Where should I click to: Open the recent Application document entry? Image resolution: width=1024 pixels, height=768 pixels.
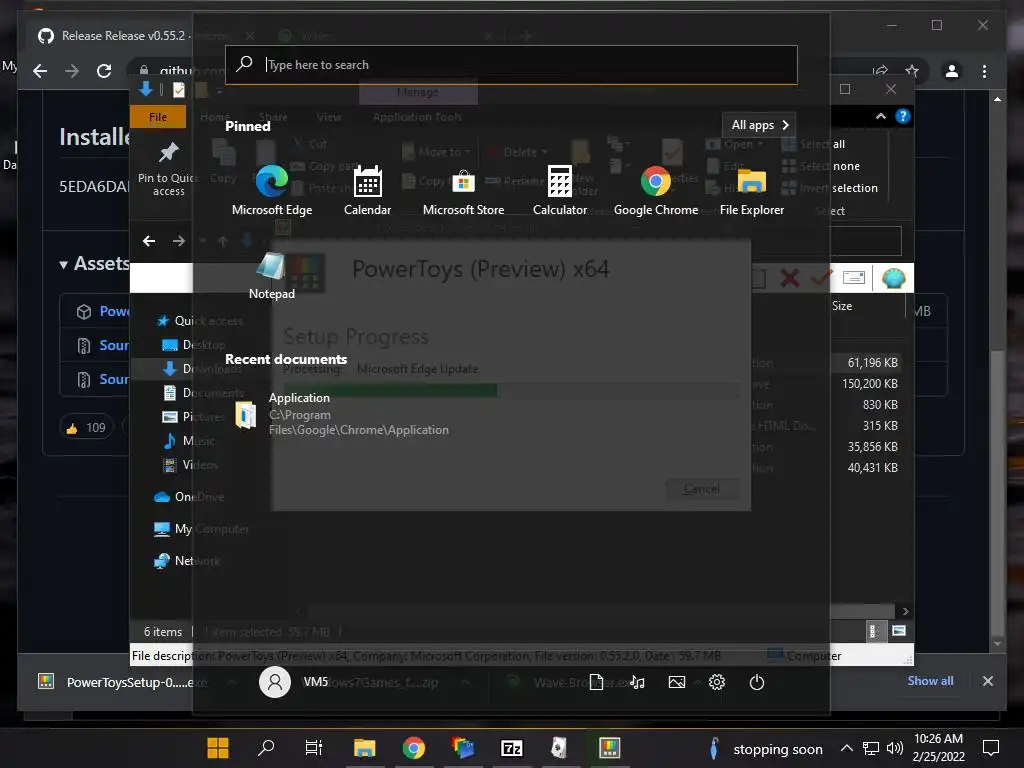[x=342, y=414]
